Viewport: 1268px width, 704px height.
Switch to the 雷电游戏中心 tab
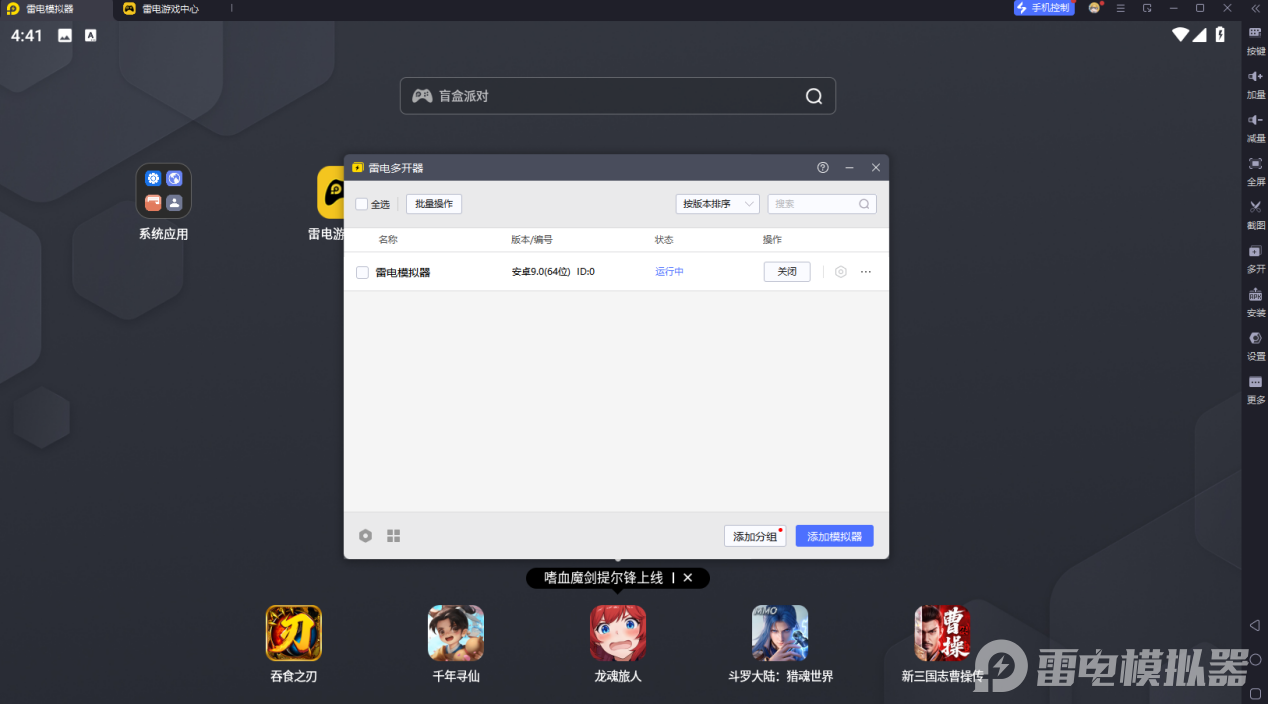[x=162, y=9]
